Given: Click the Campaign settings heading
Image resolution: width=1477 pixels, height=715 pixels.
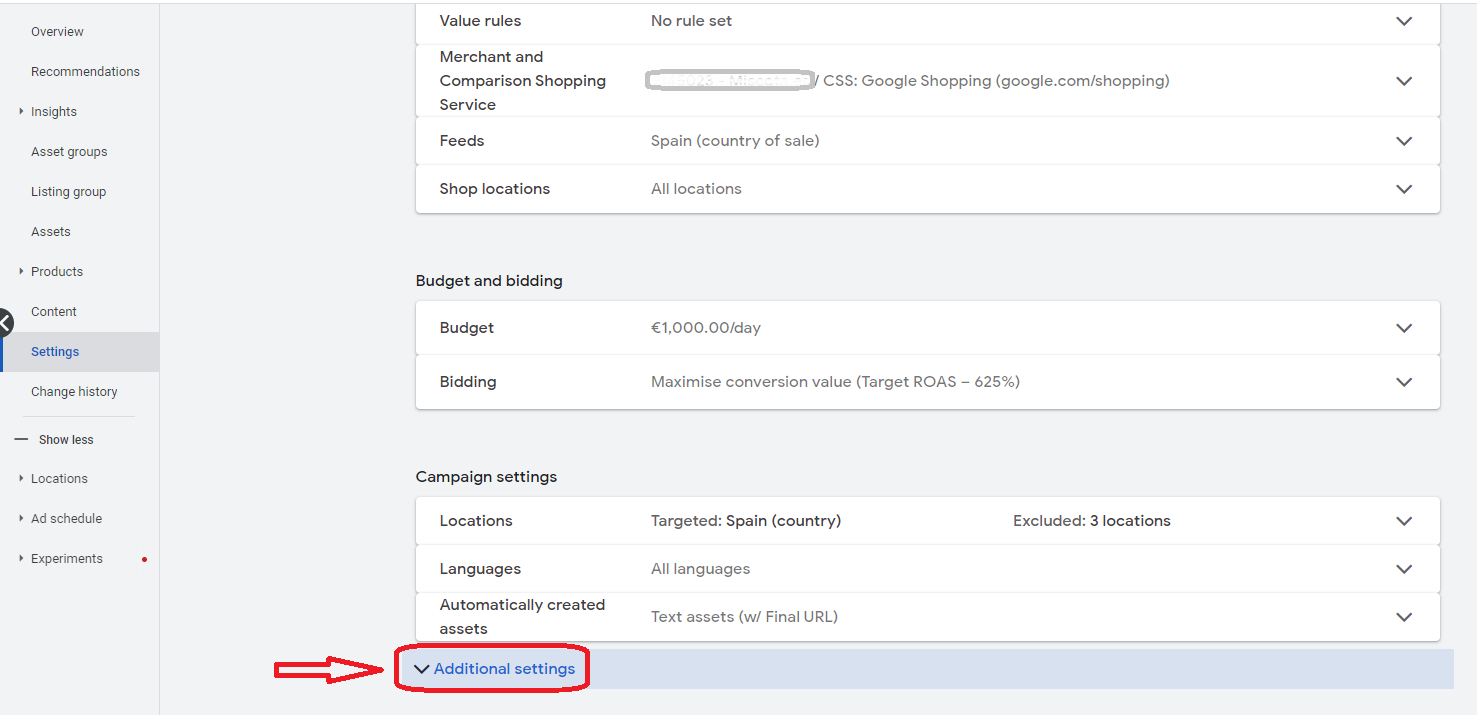Looking at the screenshot, I should point(486,477).
